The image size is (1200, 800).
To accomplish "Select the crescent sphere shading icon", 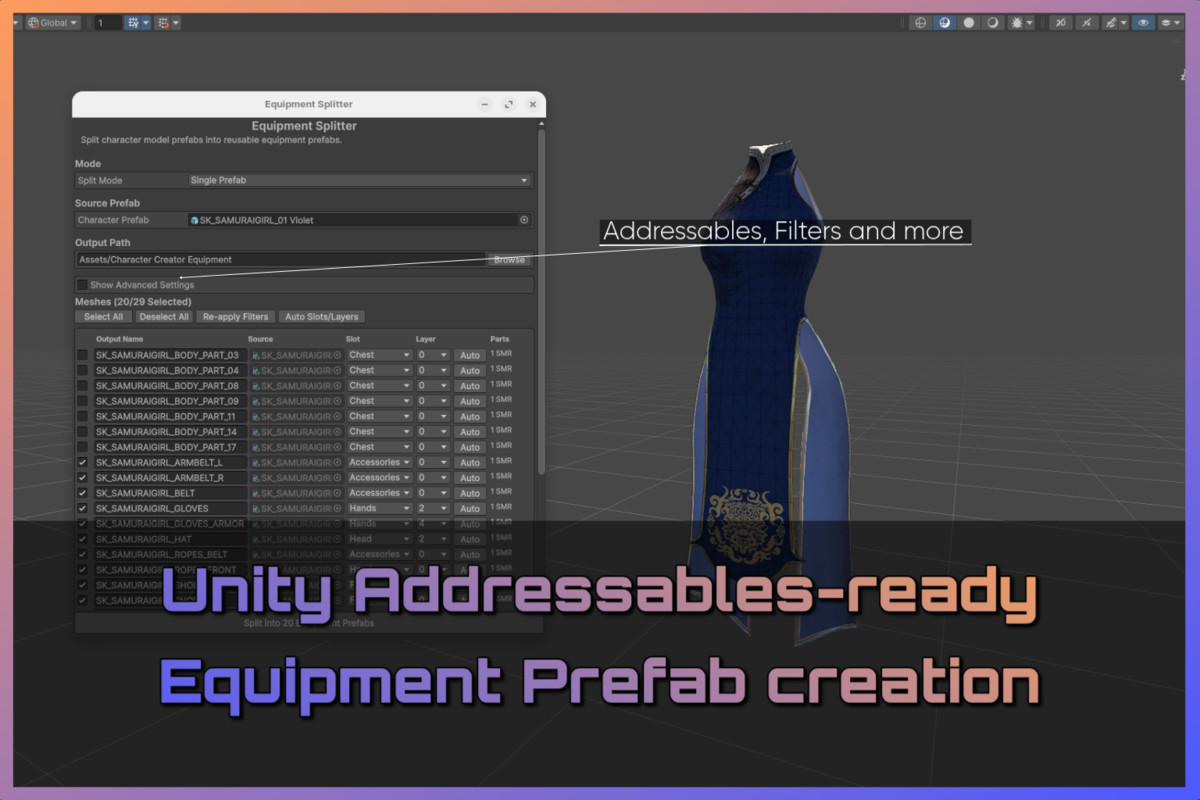I will point(992,22).
